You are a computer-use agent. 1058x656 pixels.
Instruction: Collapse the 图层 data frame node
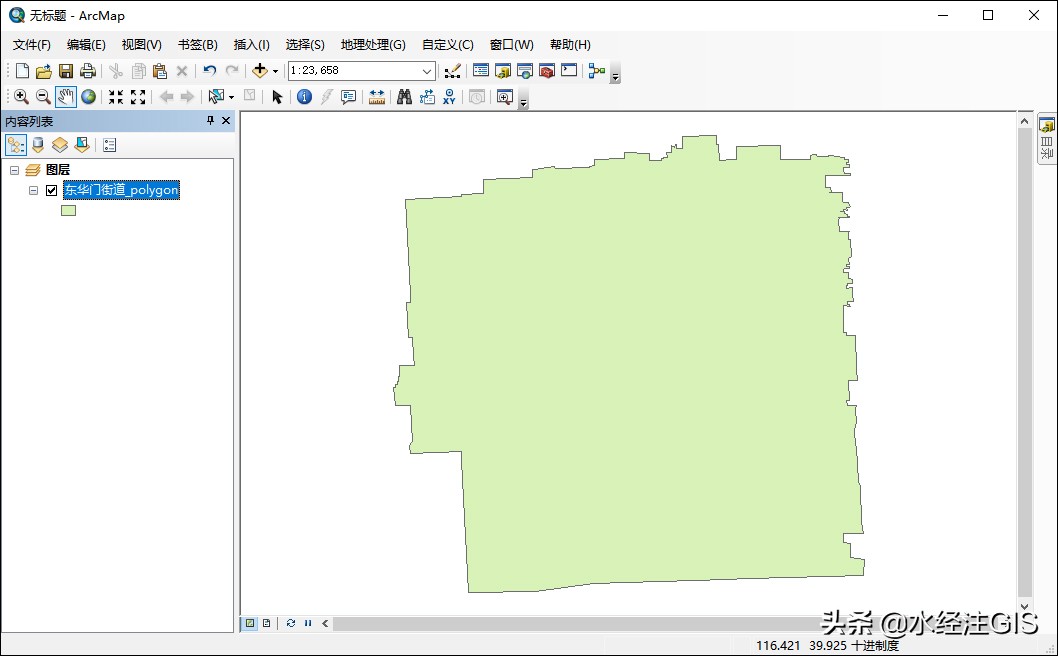click(14, 170)
